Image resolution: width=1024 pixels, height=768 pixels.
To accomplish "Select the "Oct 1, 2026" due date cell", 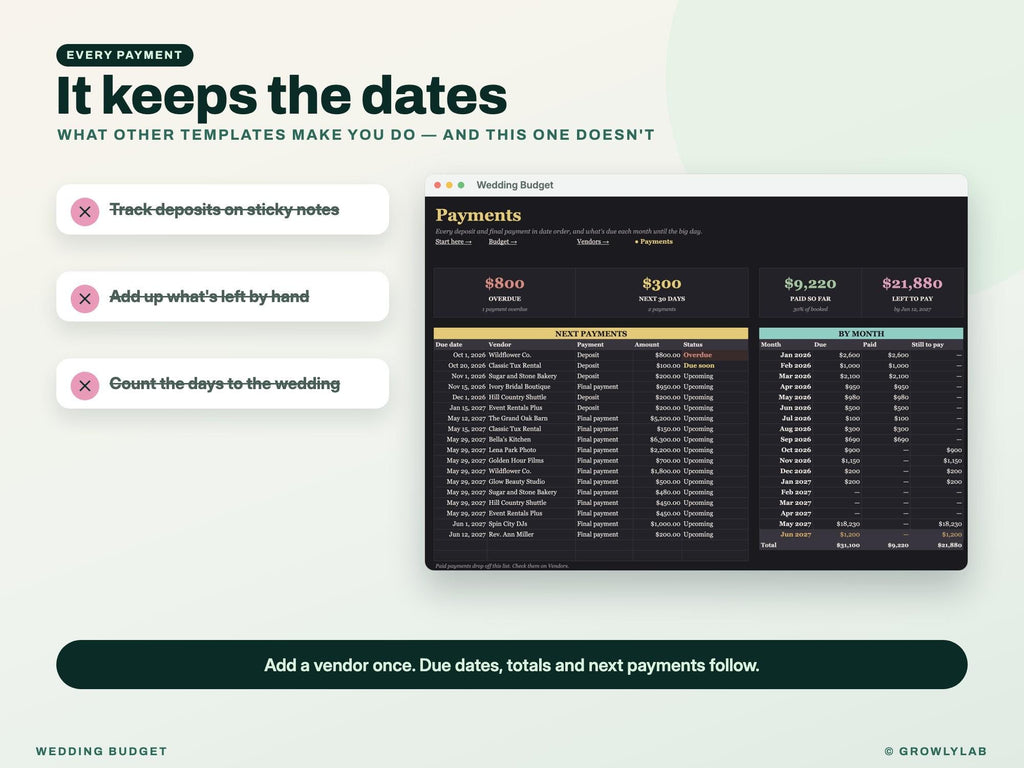I will [x=469, y=355].
